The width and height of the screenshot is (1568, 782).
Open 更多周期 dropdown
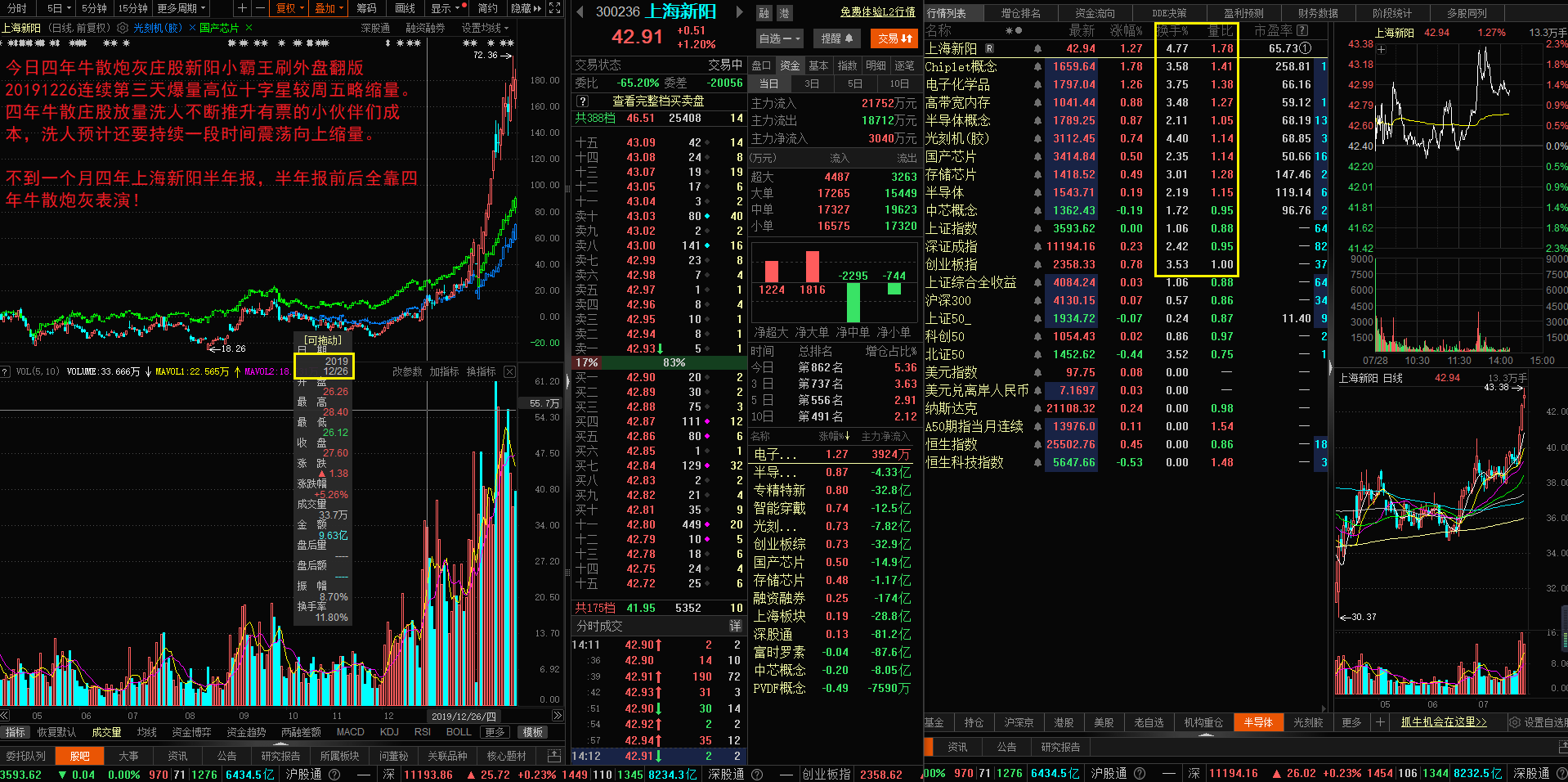pyautogui.click(x=182, y=8)
